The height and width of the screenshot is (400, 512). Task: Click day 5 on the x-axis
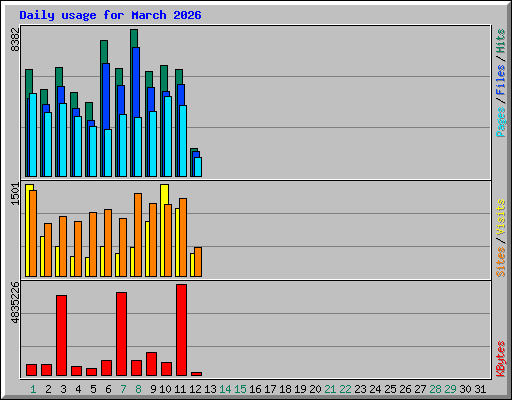pyautogui.click(x=93, y=389)
